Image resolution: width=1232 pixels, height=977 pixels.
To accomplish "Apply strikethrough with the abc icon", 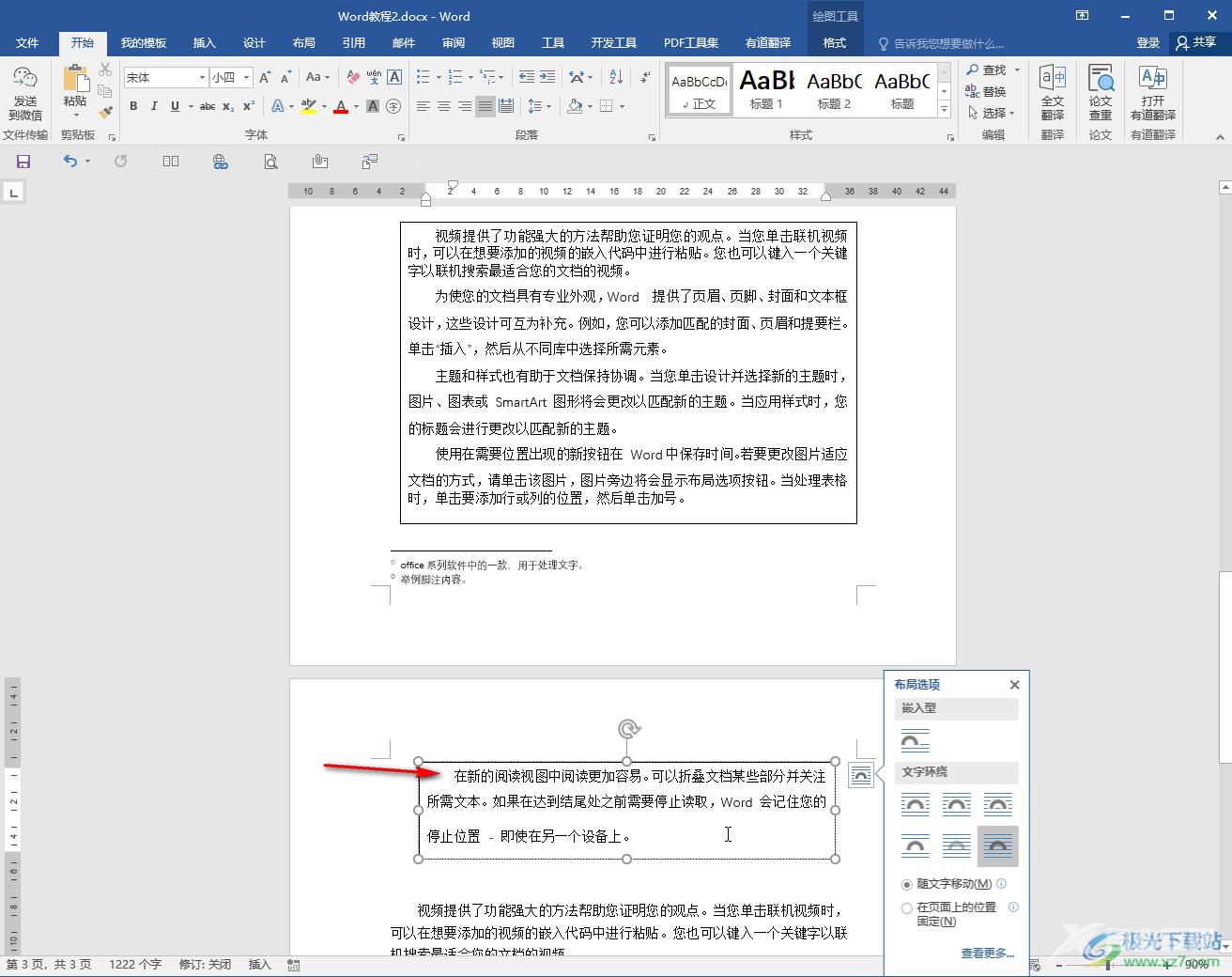I will pos(208,106).
